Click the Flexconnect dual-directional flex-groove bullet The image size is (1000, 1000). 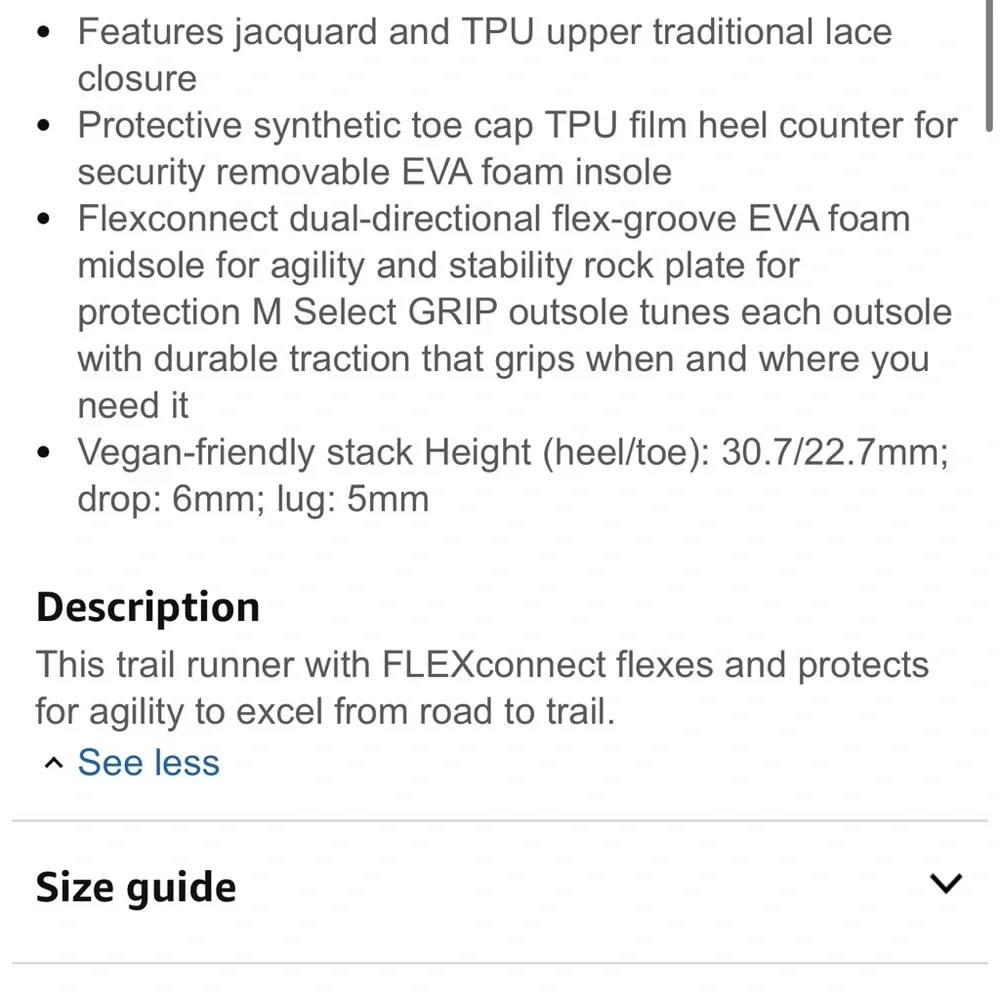point(515,312)
